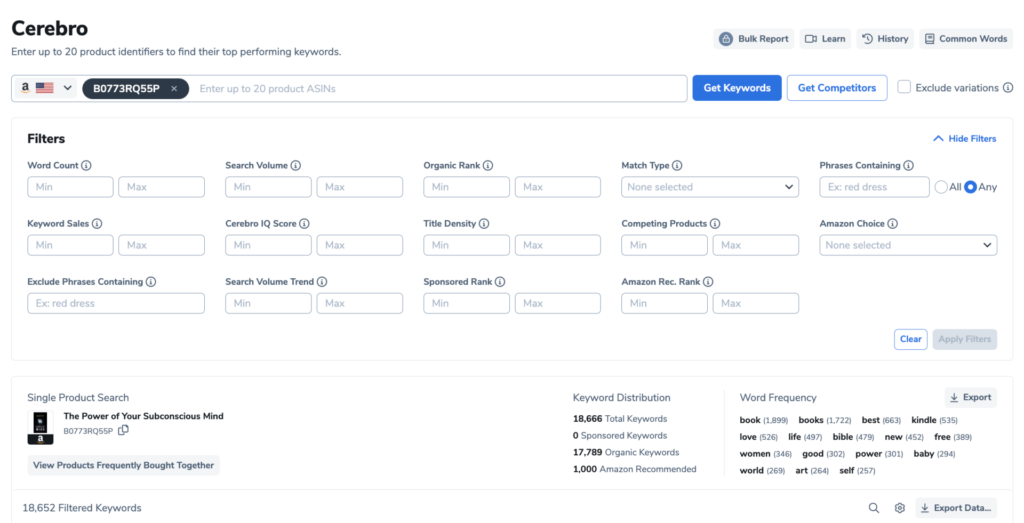Click the Exclude Phrases Containing input field
This screenshot has height=523, width=1024.
point(116,303)
